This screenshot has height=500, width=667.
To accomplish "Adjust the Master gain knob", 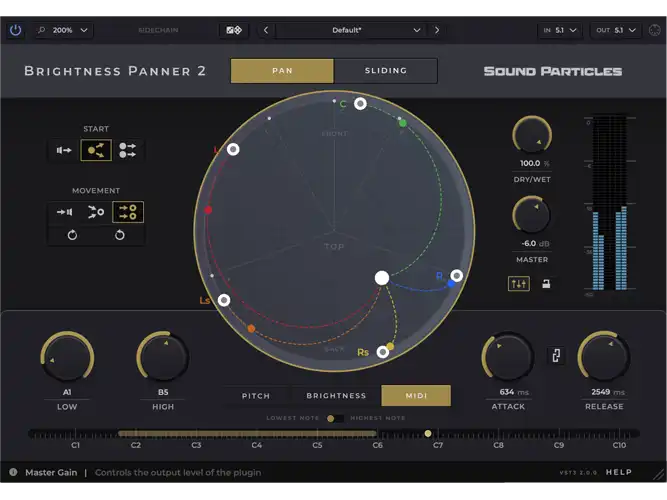I will coord(531,215).
